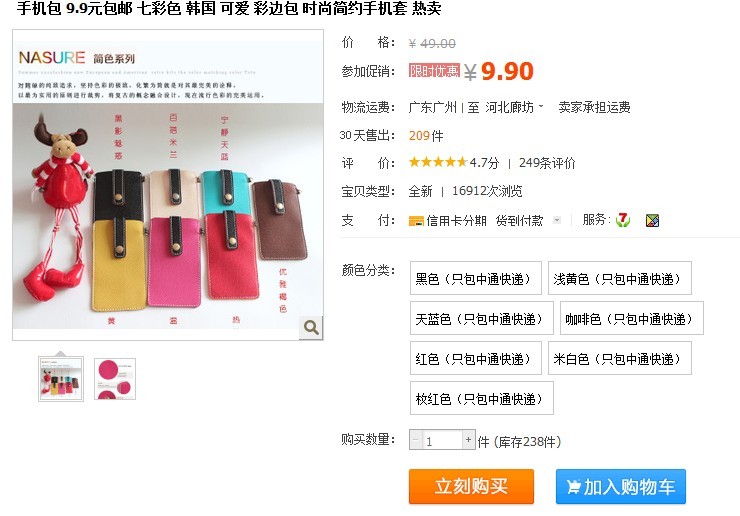The image size is (740, 516).
Task: Select the pink circle product thumbnail
Action: (x=115, y=379)
